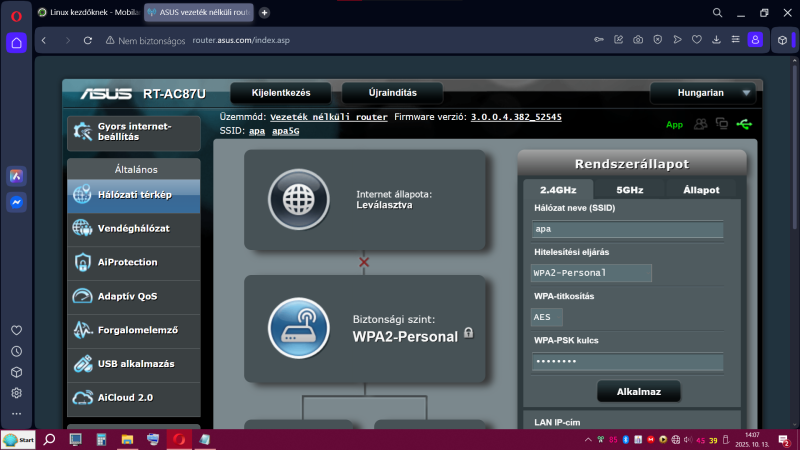Open File Explorer from taskbar
The height and width of the screenshot is (450, 800).
[127, 440]
